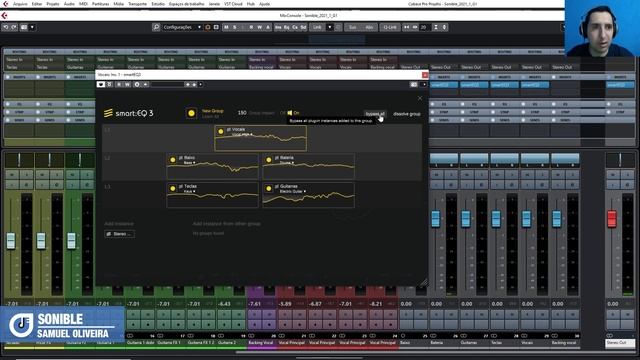Toggle yellow power button on Baixo instance
The height and width of the screenshot is (360, 640).
[x=173, y=160]
